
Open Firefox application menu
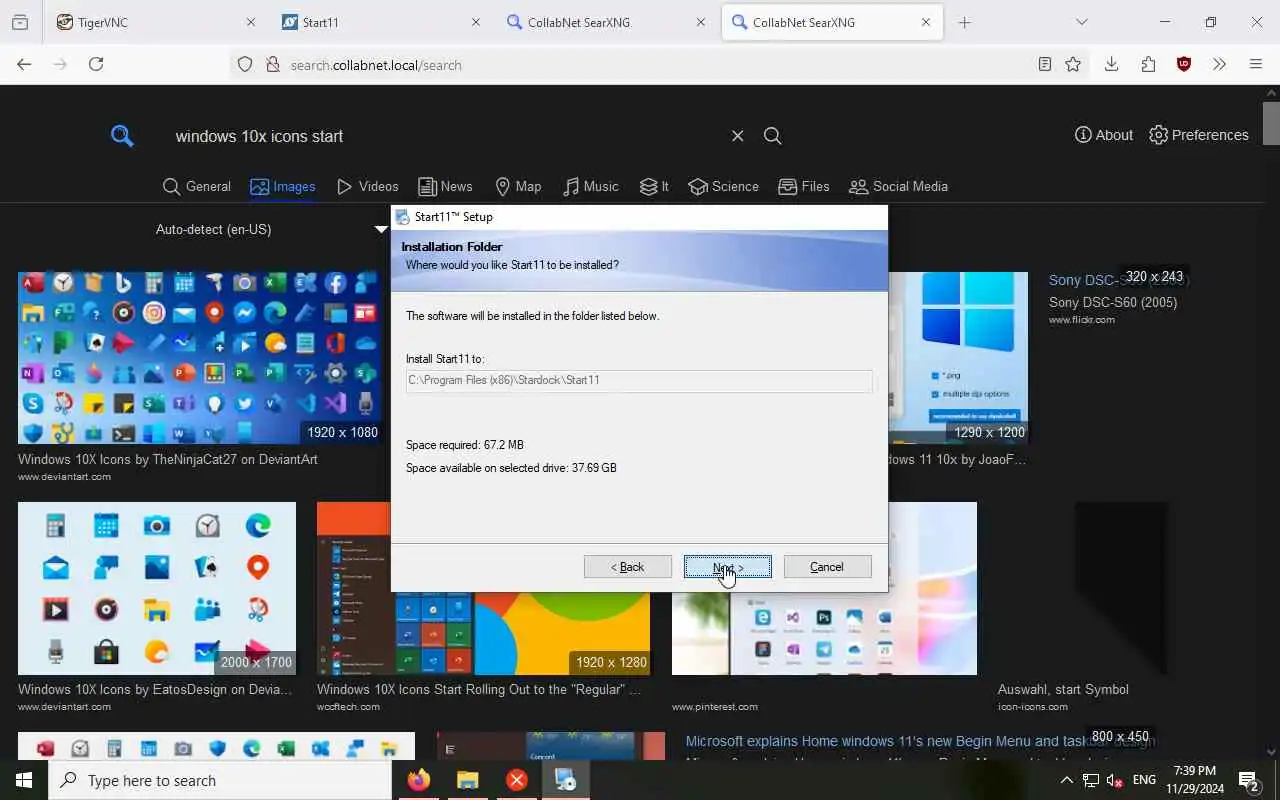pos(1256,64)
